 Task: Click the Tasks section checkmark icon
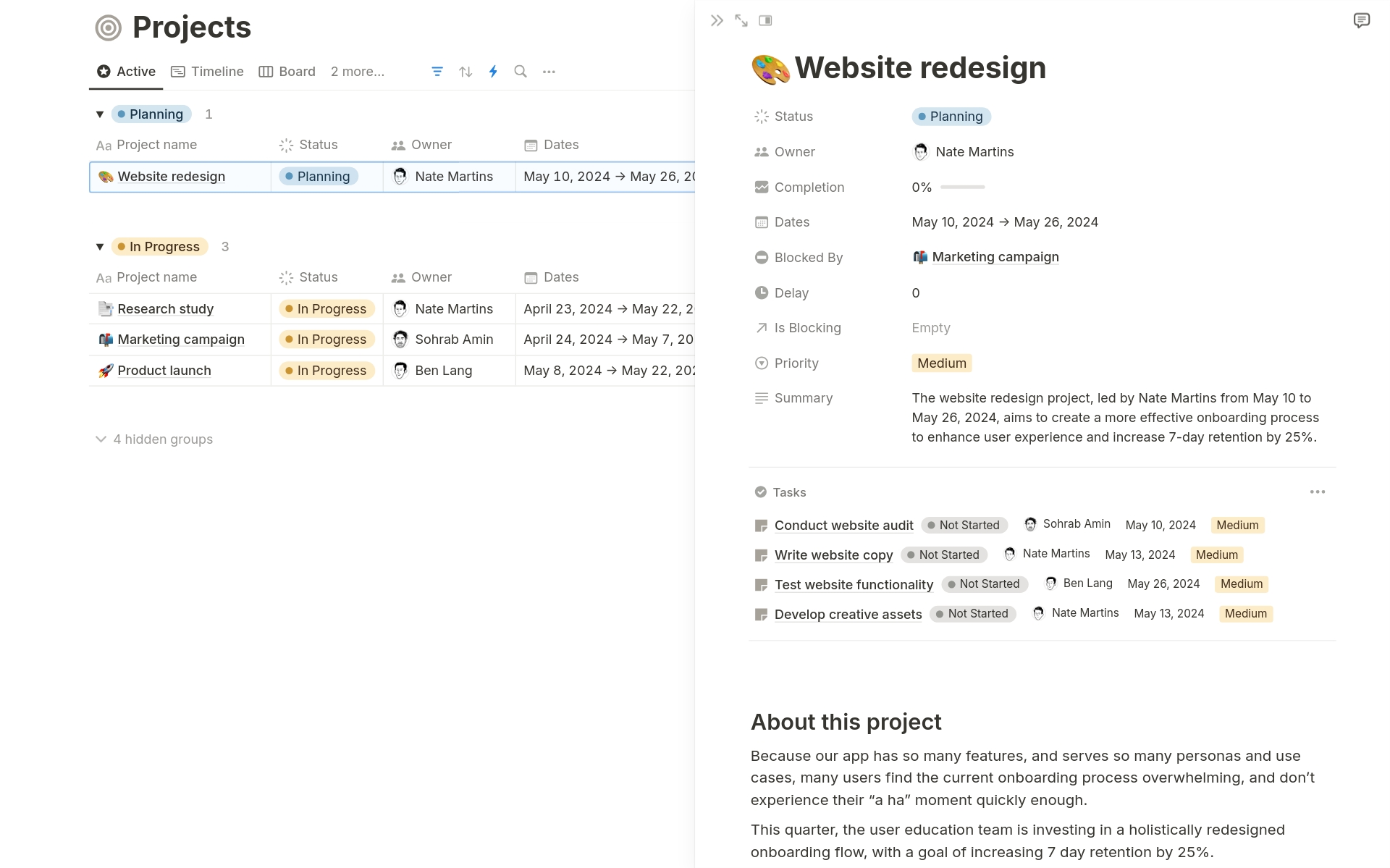(x=760, y=492)
